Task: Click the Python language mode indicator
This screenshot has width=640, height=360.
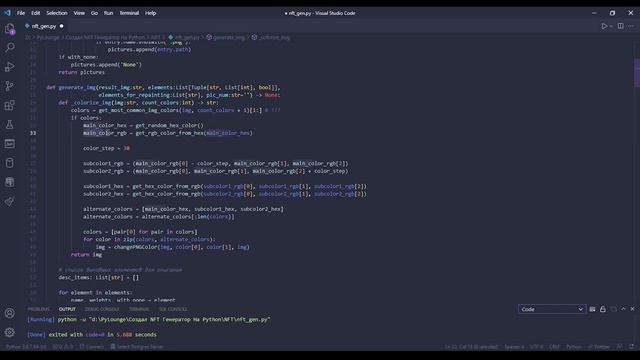Action: 574,347
